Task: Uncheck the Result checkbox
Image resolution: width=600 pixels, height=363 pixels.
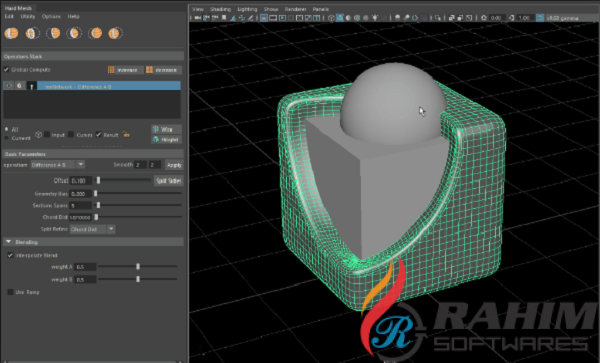Action: (98, 134)
